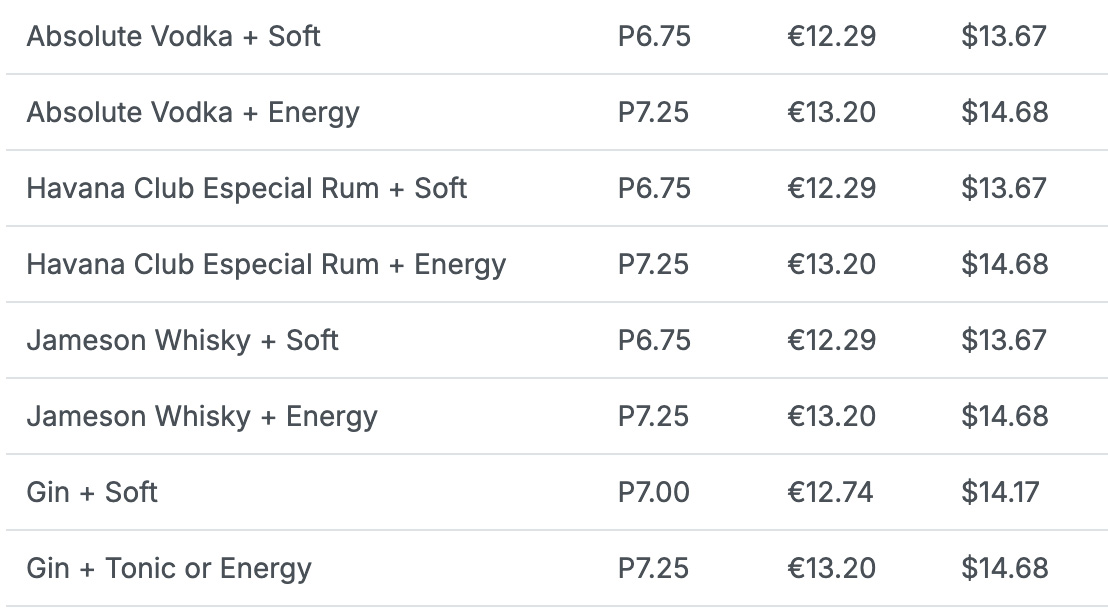Click the Jameson Whisky + Energy row label
The width and height of the screenshot is (1108, 608).
click(x=202, y=416)
